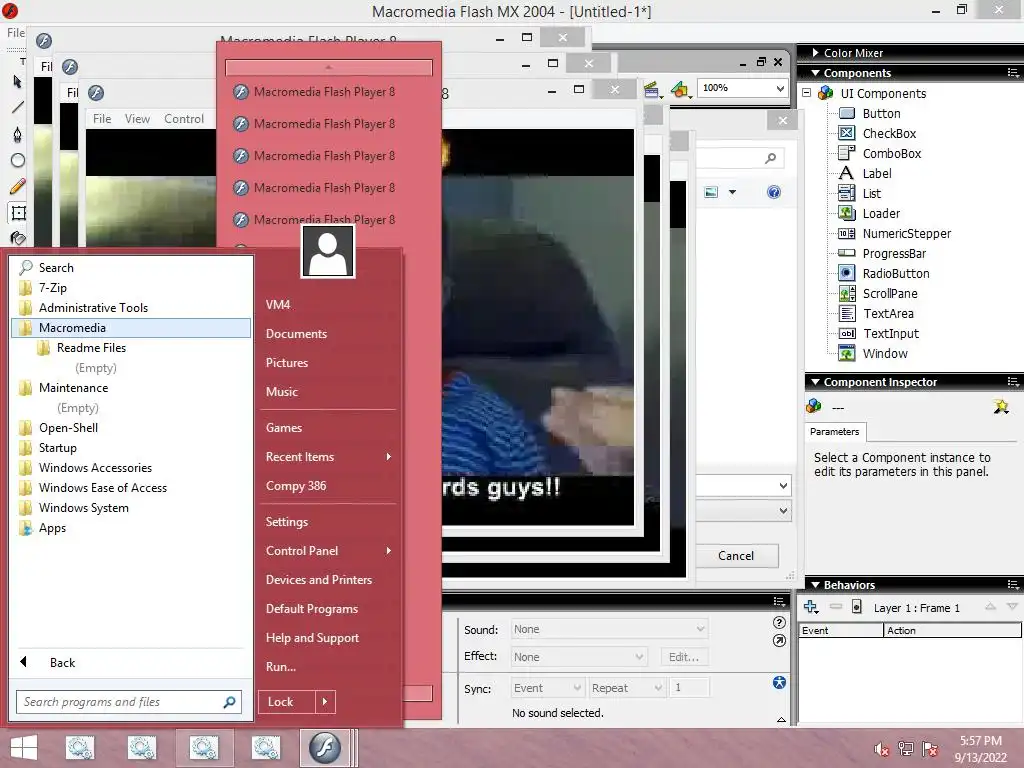Open Windows Accessories folder in Start menu
Image resolution: width=1024 pixels, height=768 pixels.
[x=131, y=468]
